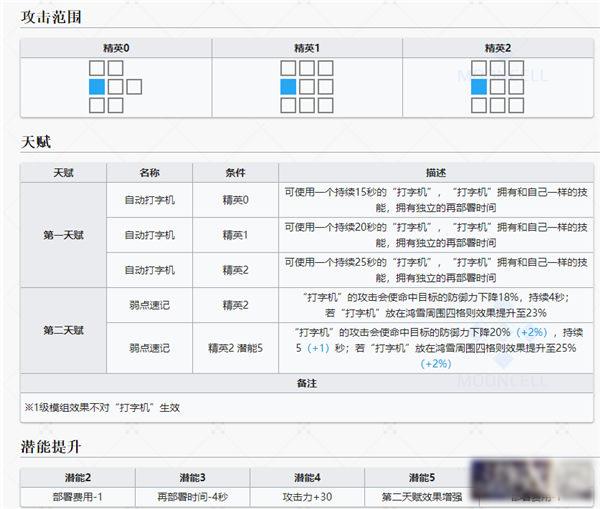Click the 攻击力+30 cell
The image size is (600, 509).
307,497
